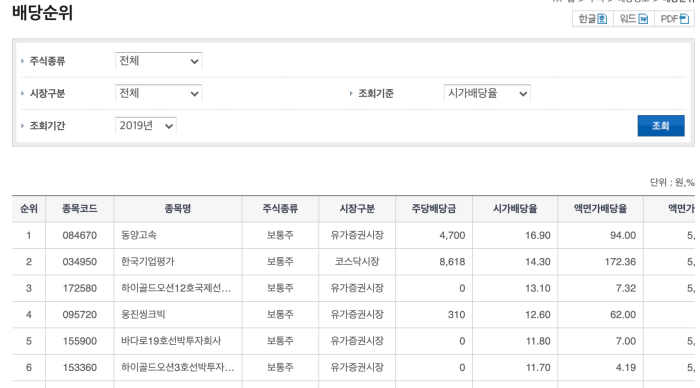Click the 종목코드 column header
Image resolution: width=700 pixels, height=388 pixels.
[79, 209]
